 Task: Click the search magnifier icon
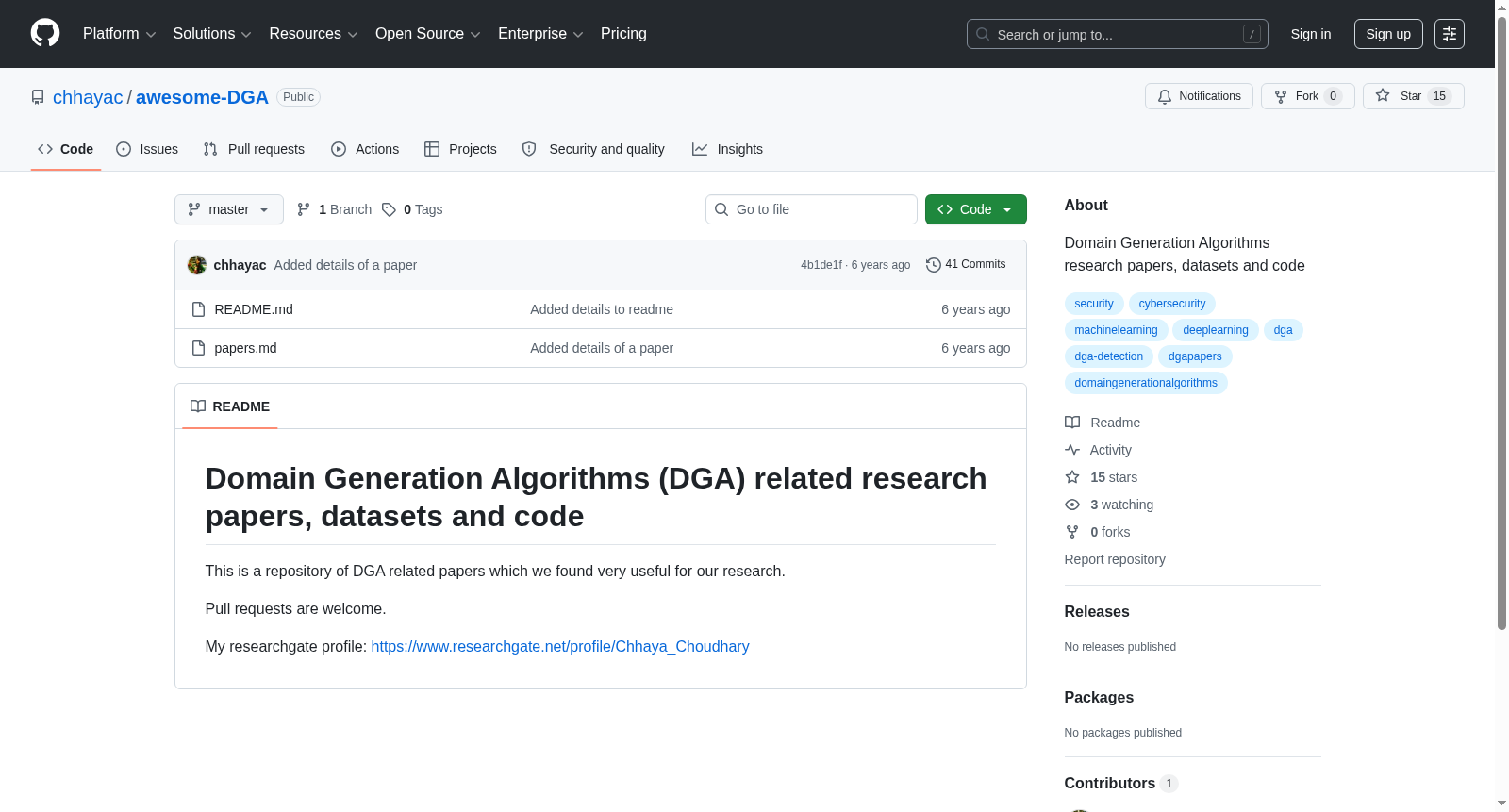[983, 34]
